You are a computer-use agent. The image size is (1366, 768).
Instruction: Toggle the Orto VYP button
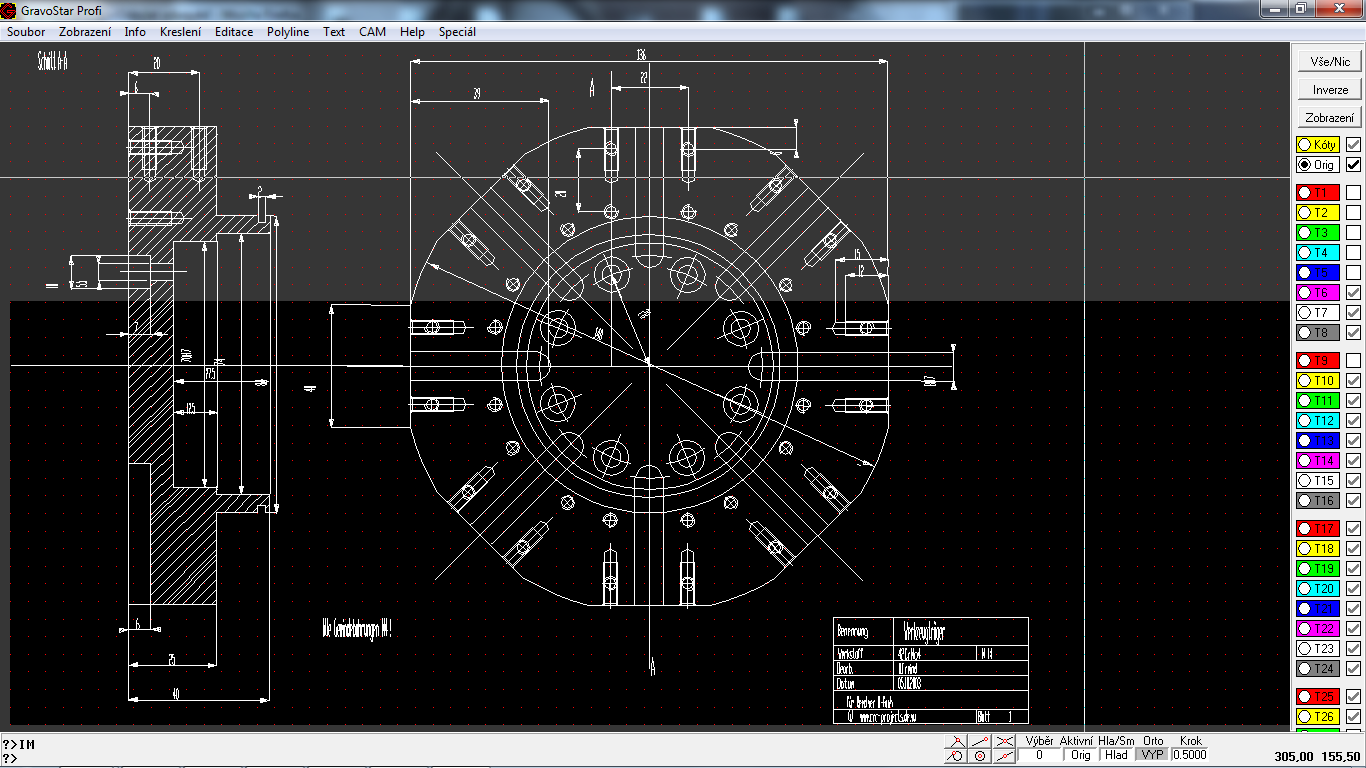pos(1152,755)
